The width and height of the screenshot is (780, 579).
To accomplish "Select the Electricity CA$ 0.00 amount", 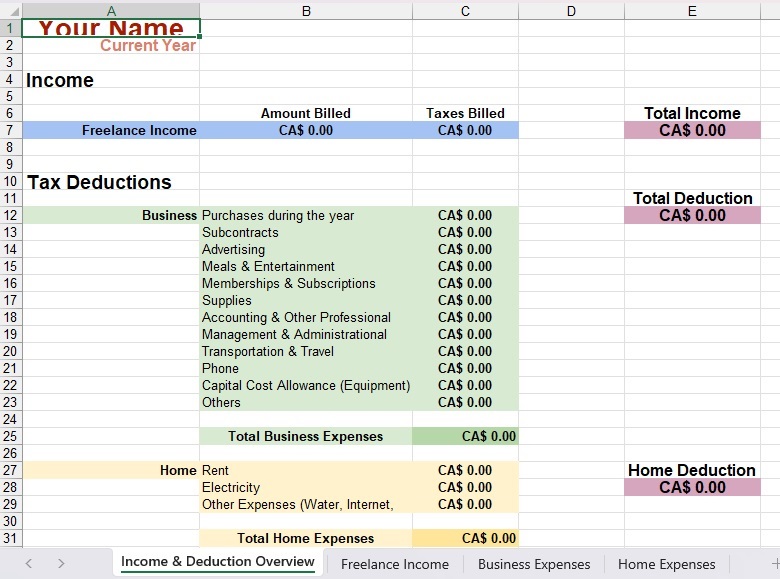I will tap(465, 487).
